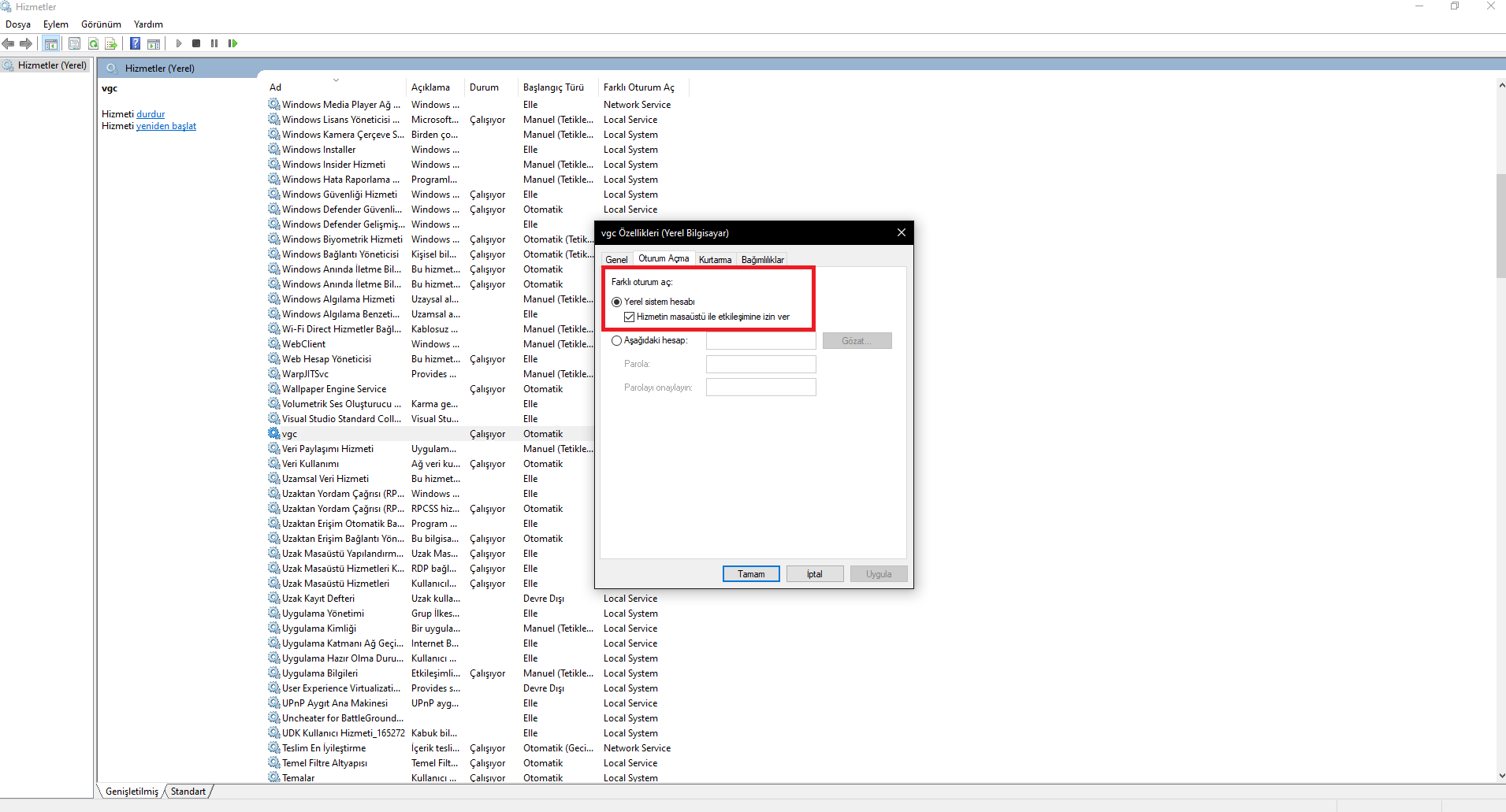Click the gear icon beside Uncheater for BattleGround
Screen dimensions: 1506x812
coord(274,718)
